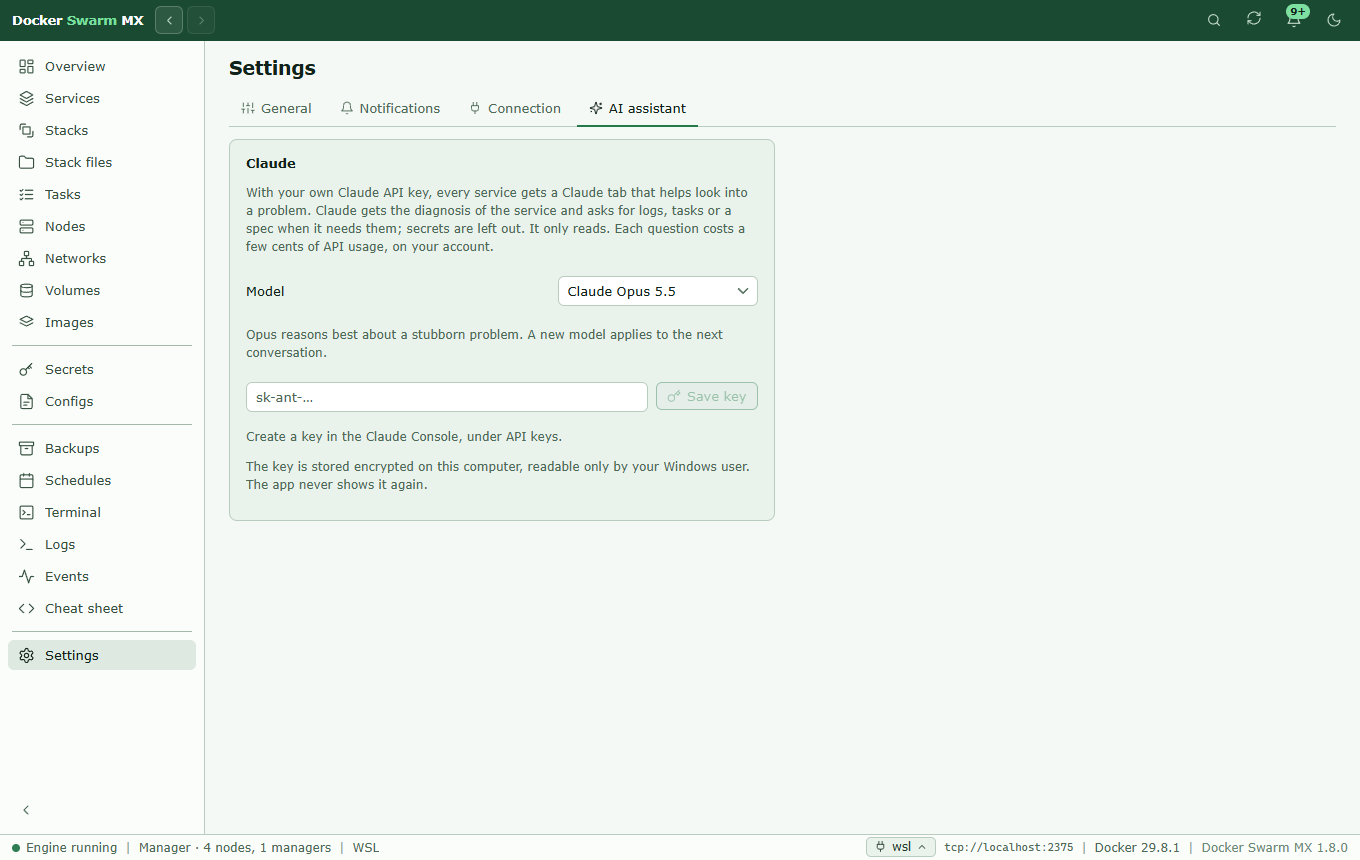1360x860 pixels.
Task: Click the Events activity pulse icon
Action: 27,577
